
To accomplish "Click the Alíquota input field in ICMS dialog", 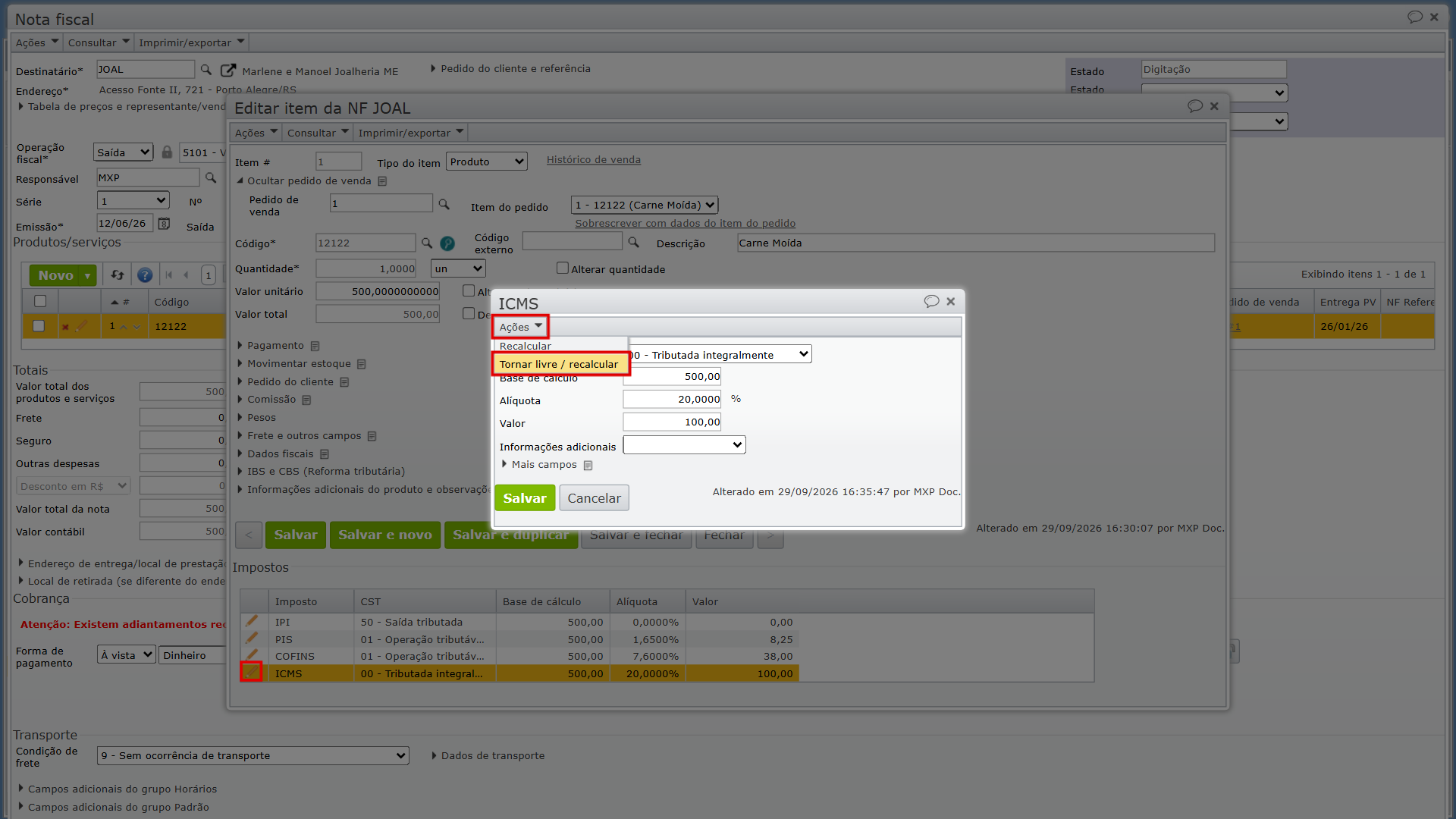I will pos(672,399).
